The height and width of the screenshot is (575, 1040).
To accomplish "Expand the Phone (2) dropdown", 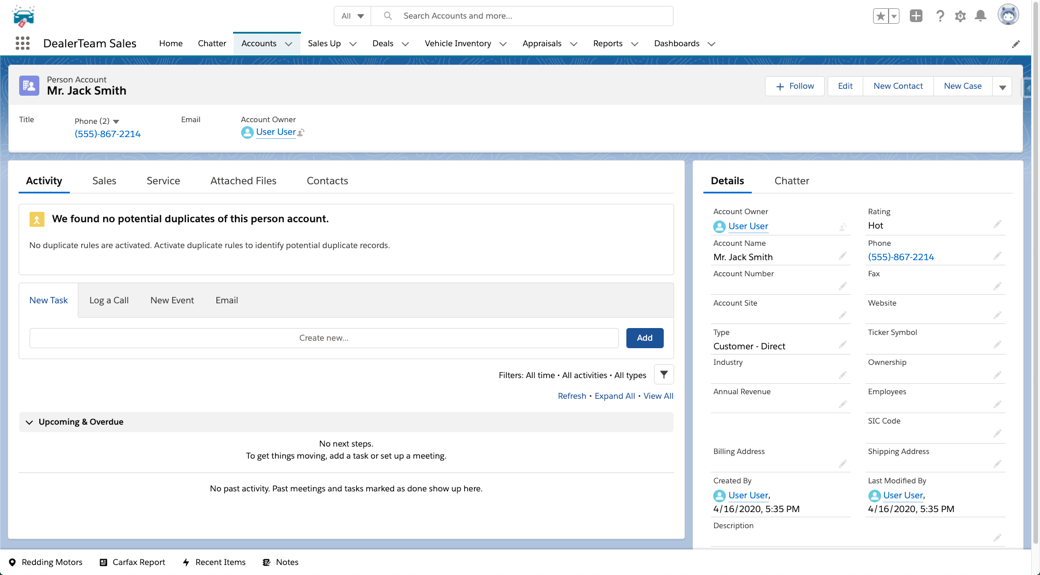I will [116, 121].
